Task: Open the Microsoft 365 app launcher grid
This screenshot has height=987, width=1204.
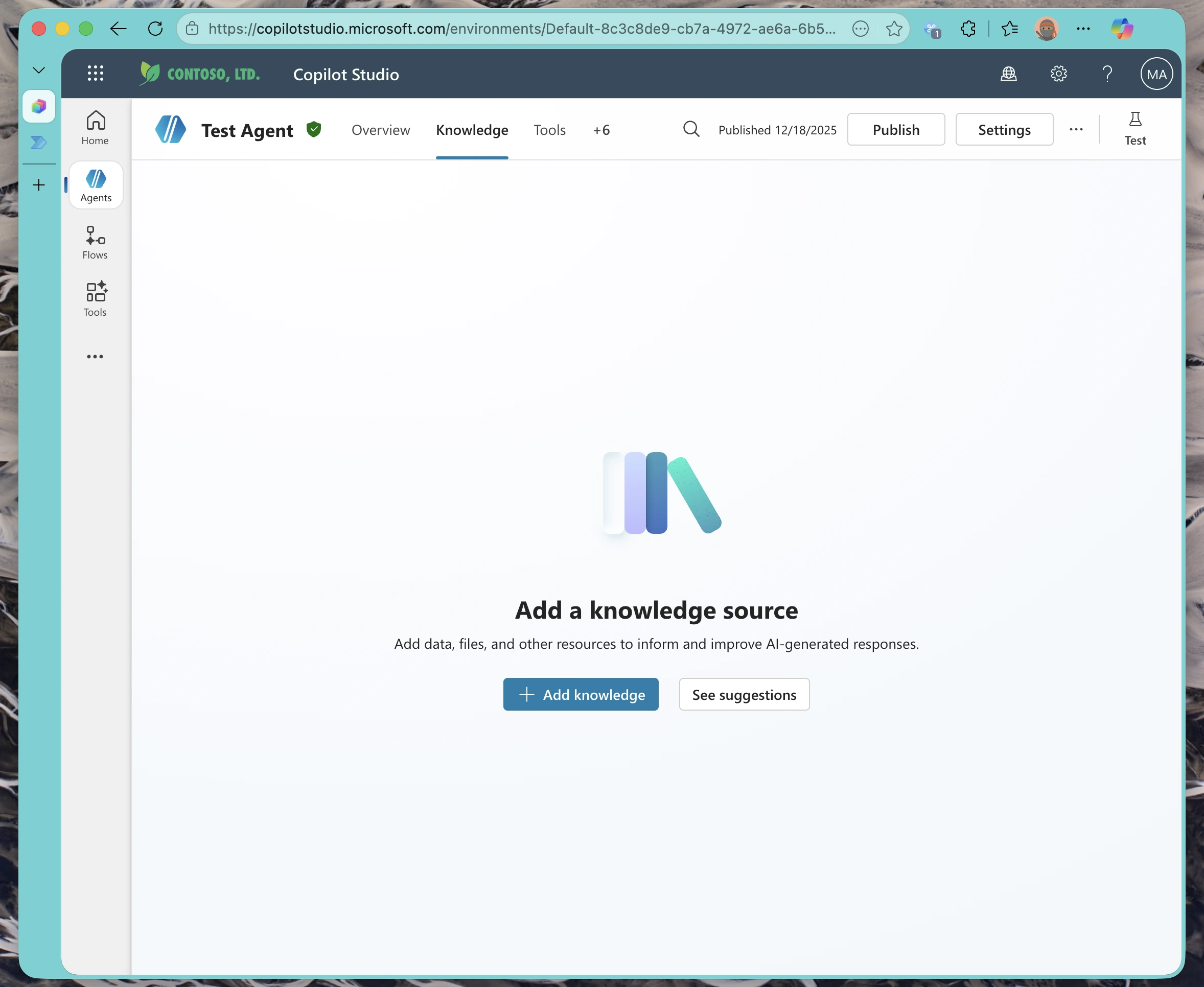Action: tap(96, 73)
